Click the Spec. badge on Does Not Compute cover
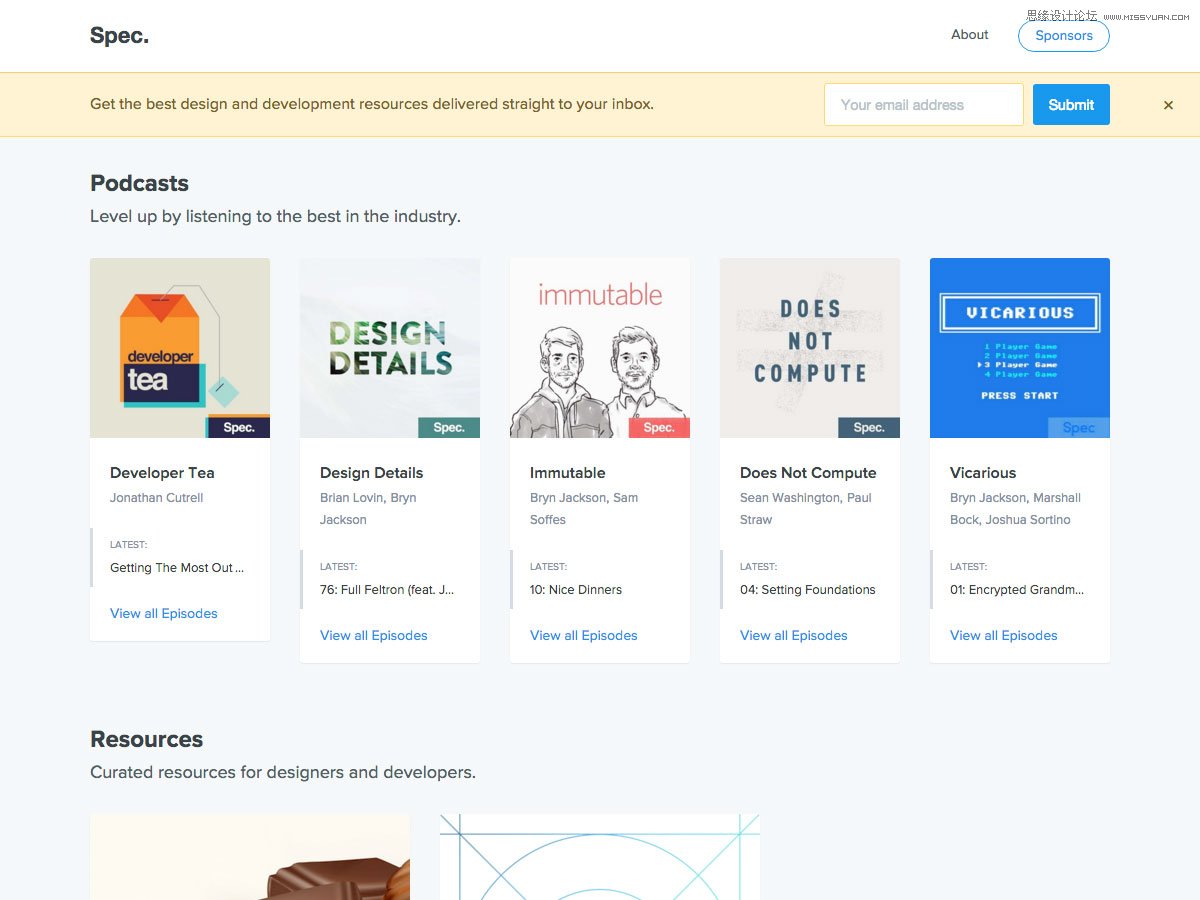Image resolution: width=1200 pixels, height=900 pixels. tap(869, 427)
